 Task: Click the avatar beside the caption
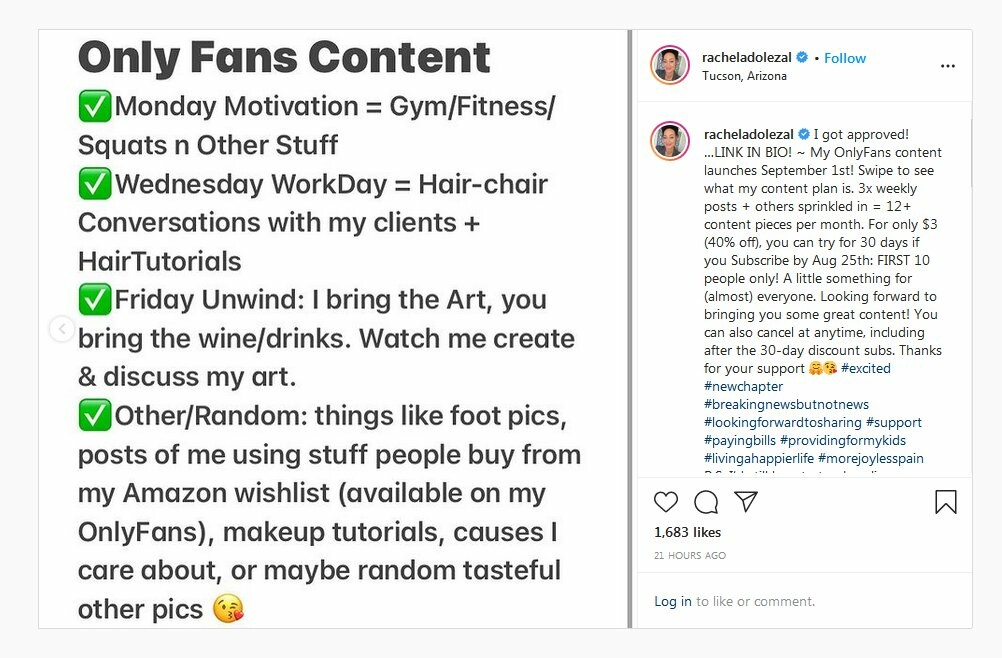coord(670,141)
